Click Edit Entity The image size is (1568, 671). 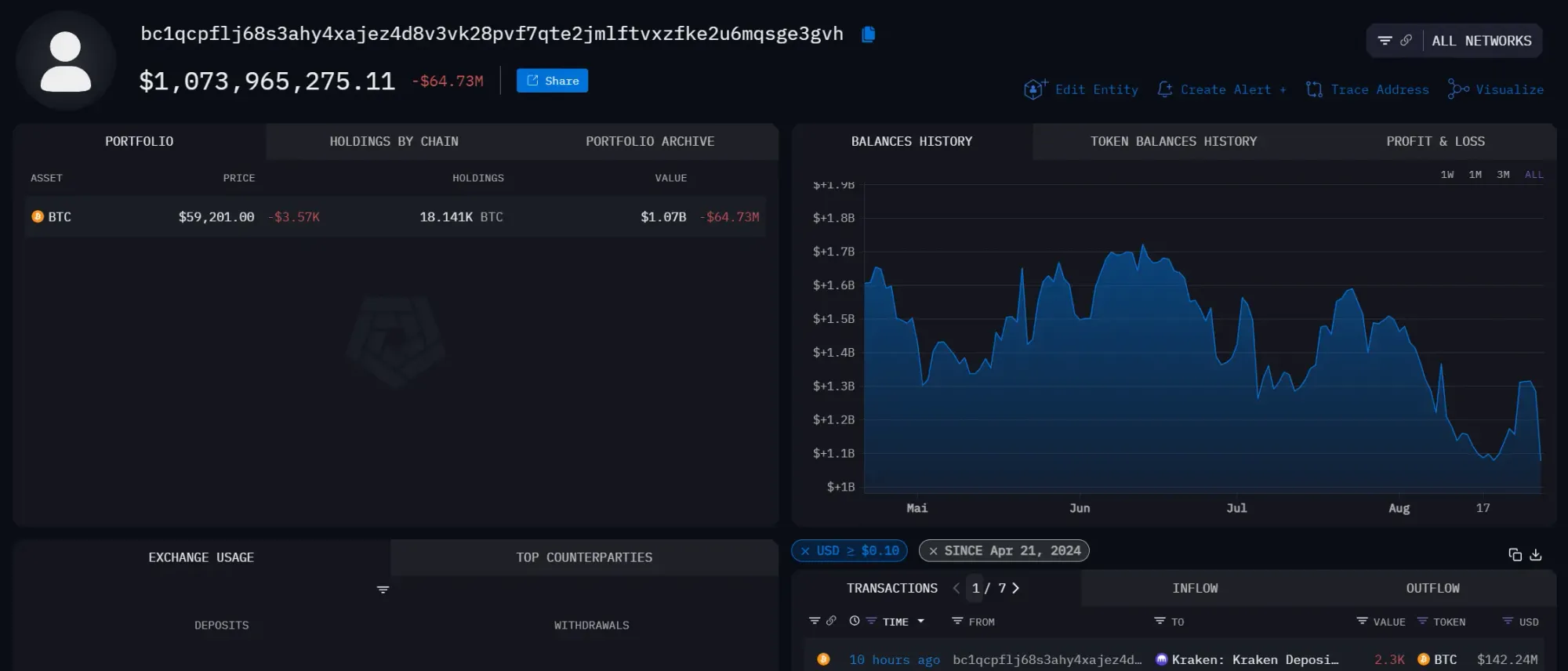click(x=1097, y=89)
